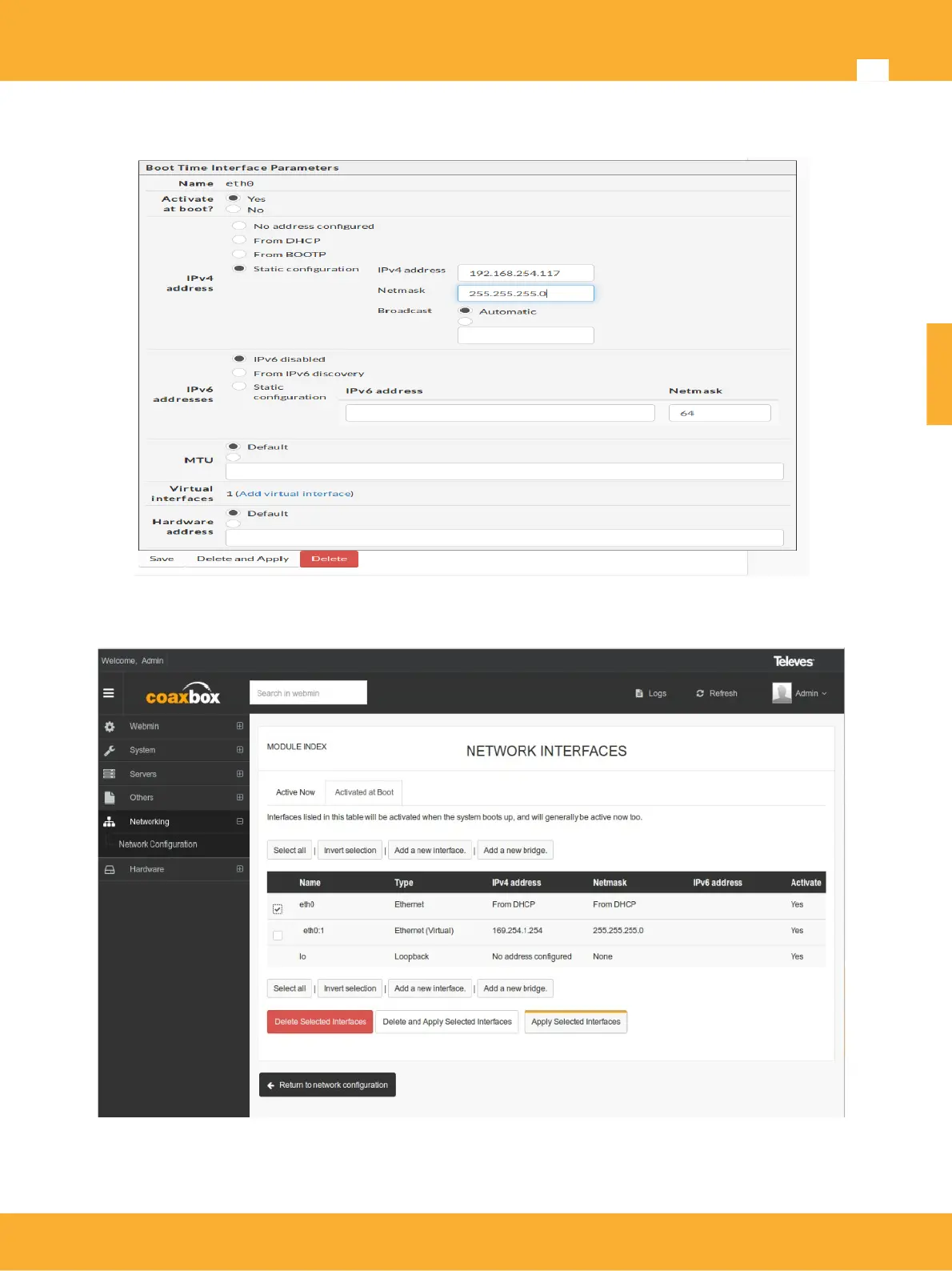Click Apply Selected Interfaces button
Screen dimensions: 952x1271
[575, 1022]
